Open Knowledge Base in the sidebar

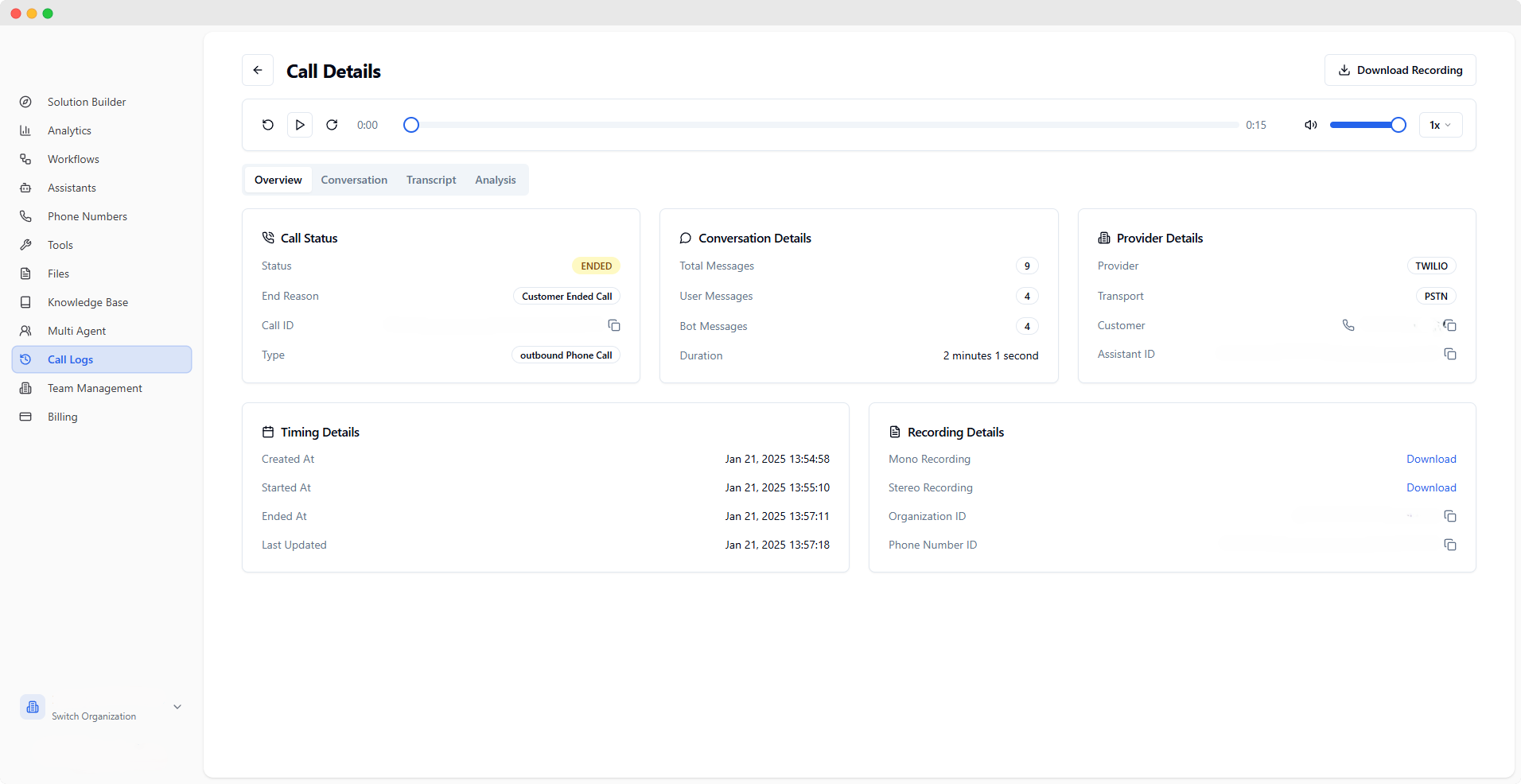point(88,302)
